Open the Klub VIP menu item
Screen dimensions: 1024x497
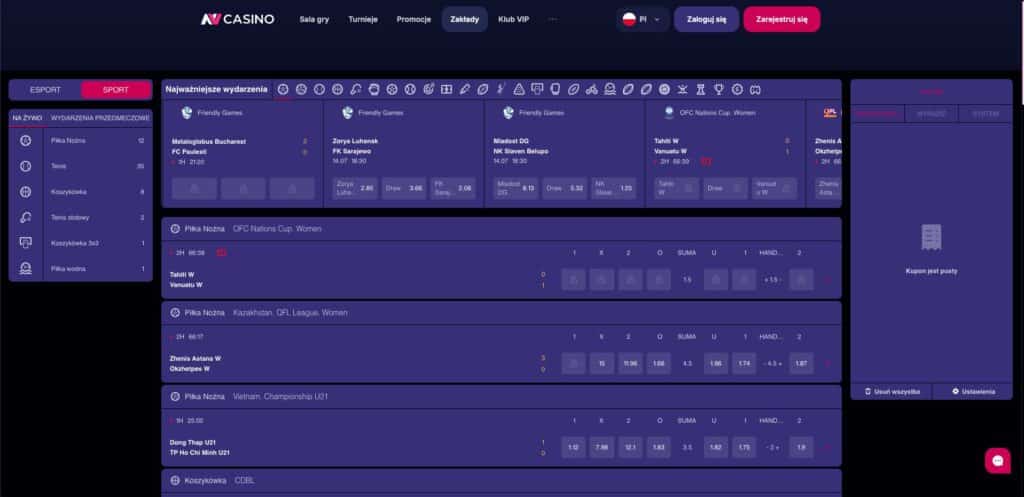coord(513,20)
